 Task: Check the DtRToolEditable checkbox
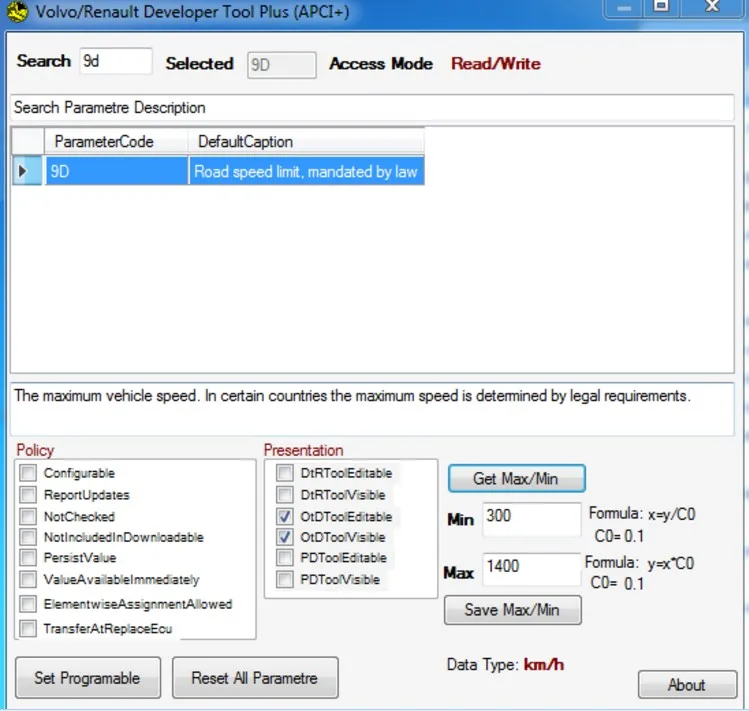[x=285, y=473]
